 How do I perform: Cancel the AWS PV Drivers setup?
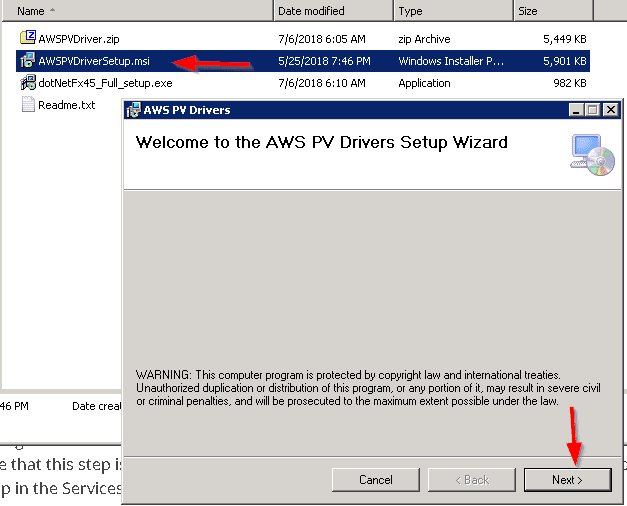point(375,480)
